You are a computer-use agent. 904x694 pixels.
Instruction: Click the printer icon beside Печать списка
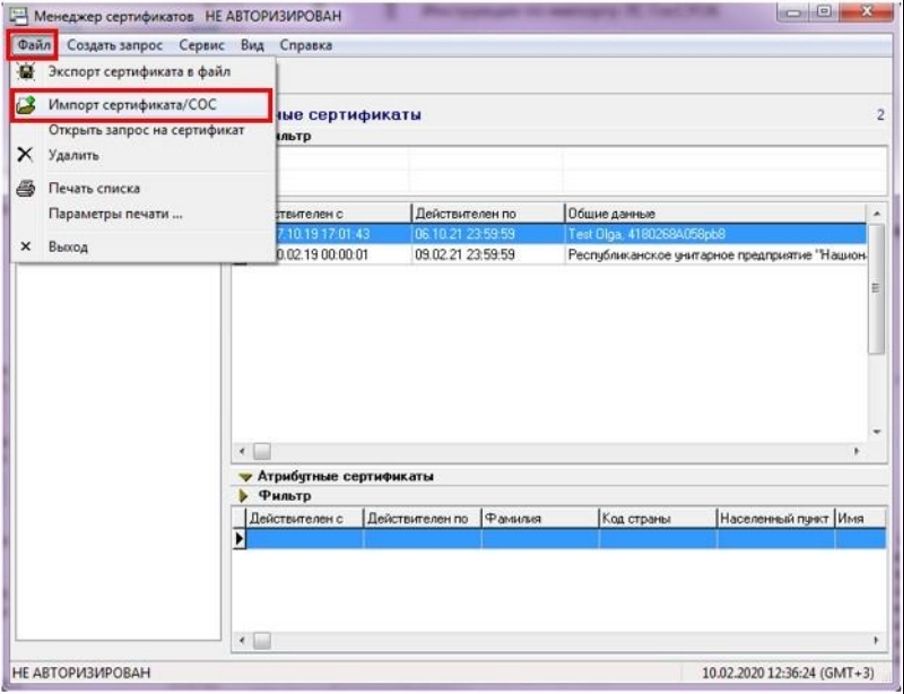click(29, 188)
